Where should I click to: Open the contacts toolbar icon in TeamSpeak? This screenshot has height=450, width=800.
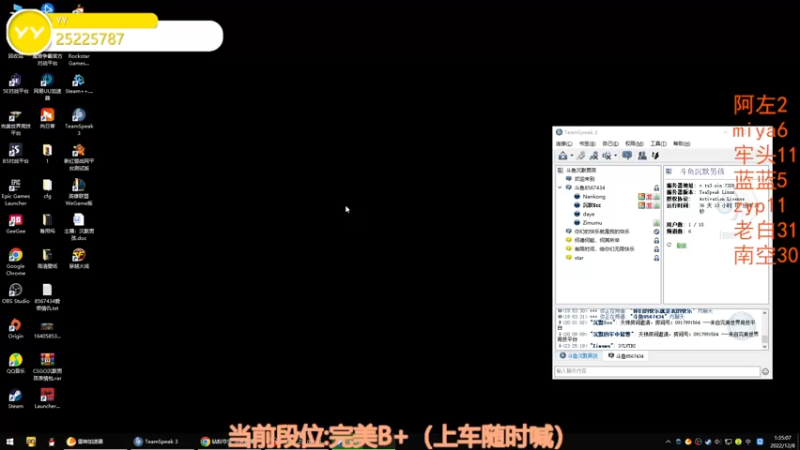pyautogui.click(x=642, y=156)
